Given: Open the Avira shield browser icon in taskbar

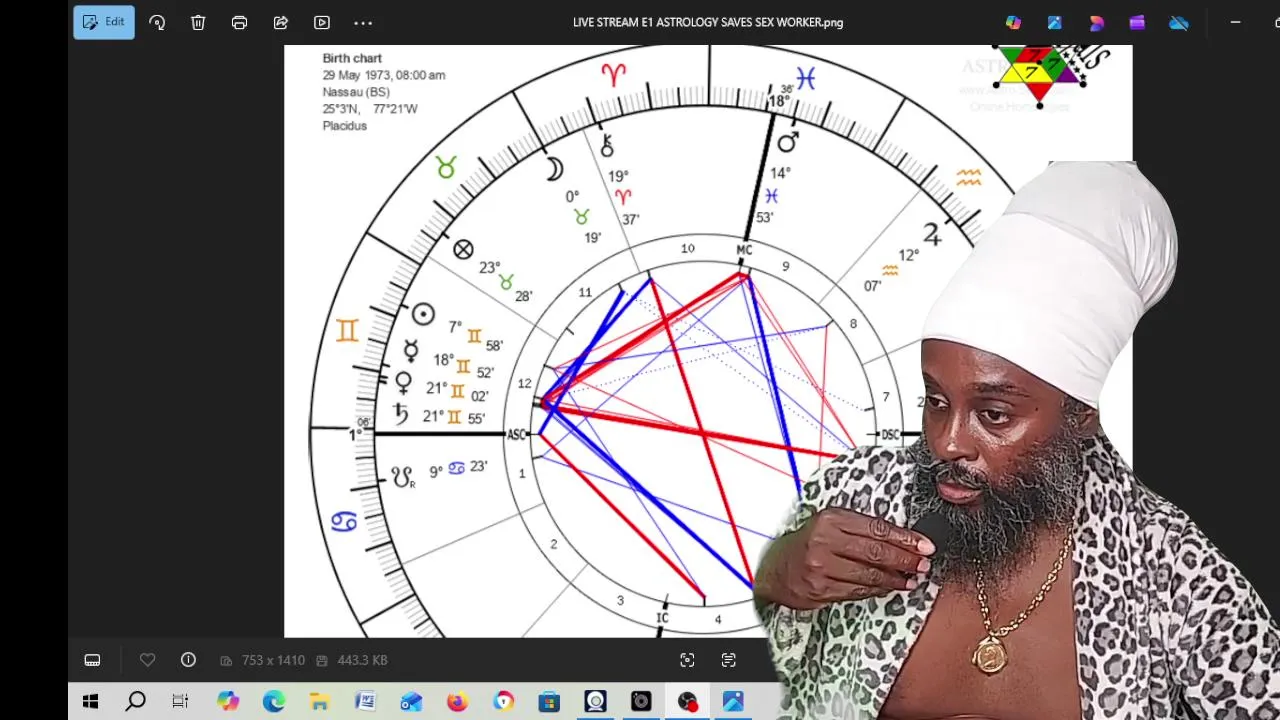Looking at the screenshot, I should coord(503,702).
